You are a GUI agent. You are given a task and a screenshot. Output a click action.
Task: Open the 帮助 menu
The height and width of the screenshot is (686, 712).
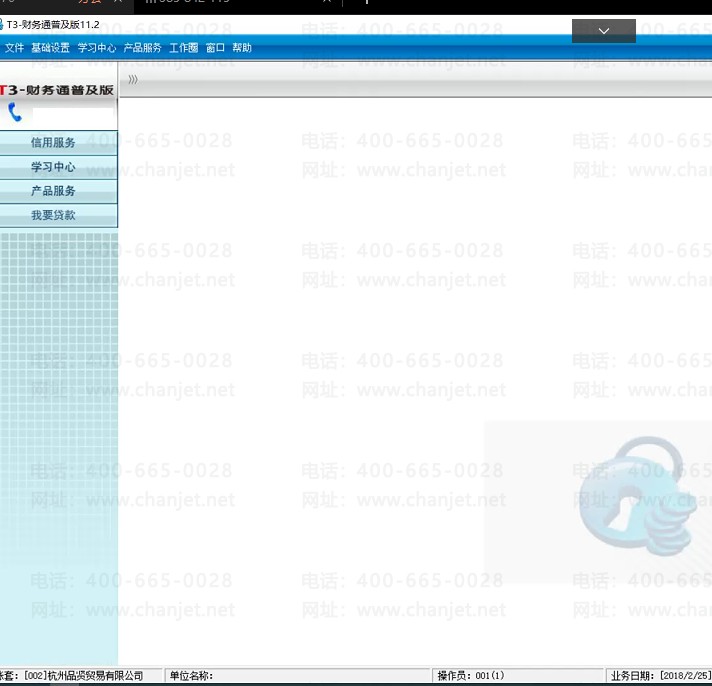pyautogui.click(x=242, y=48)
